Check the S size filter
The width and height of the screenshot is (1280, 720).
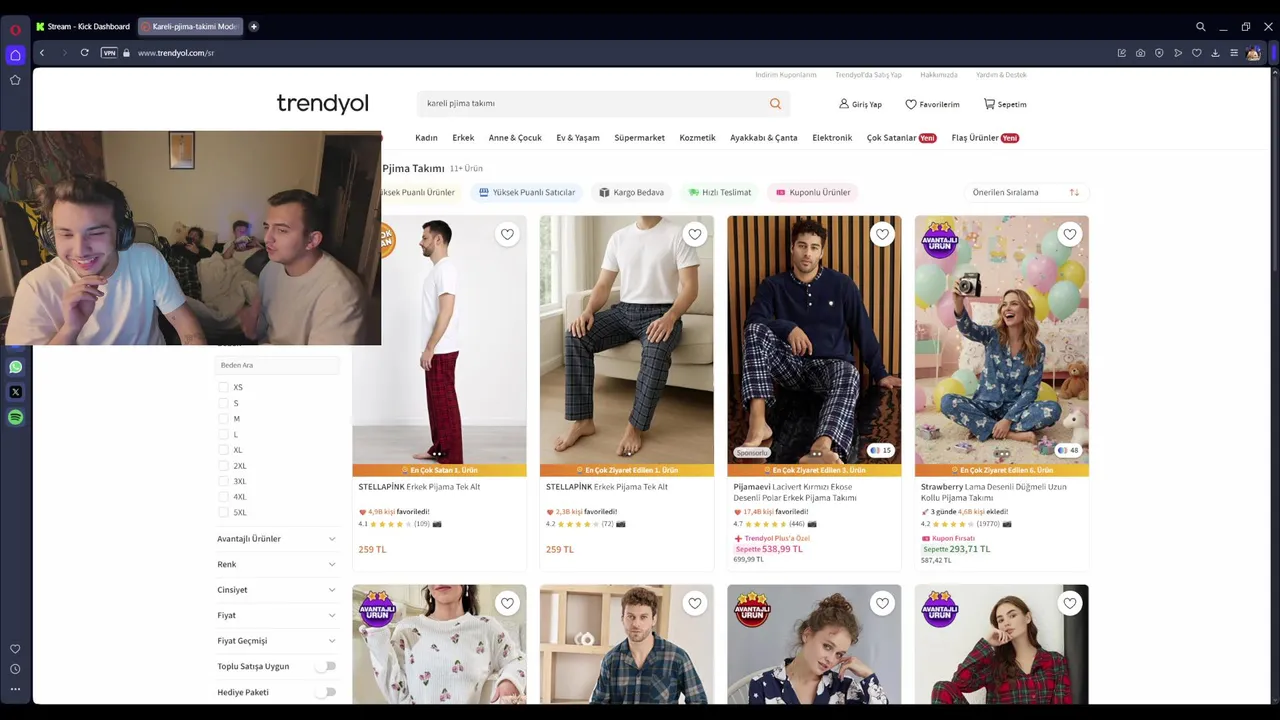click(x=223, y=403)
